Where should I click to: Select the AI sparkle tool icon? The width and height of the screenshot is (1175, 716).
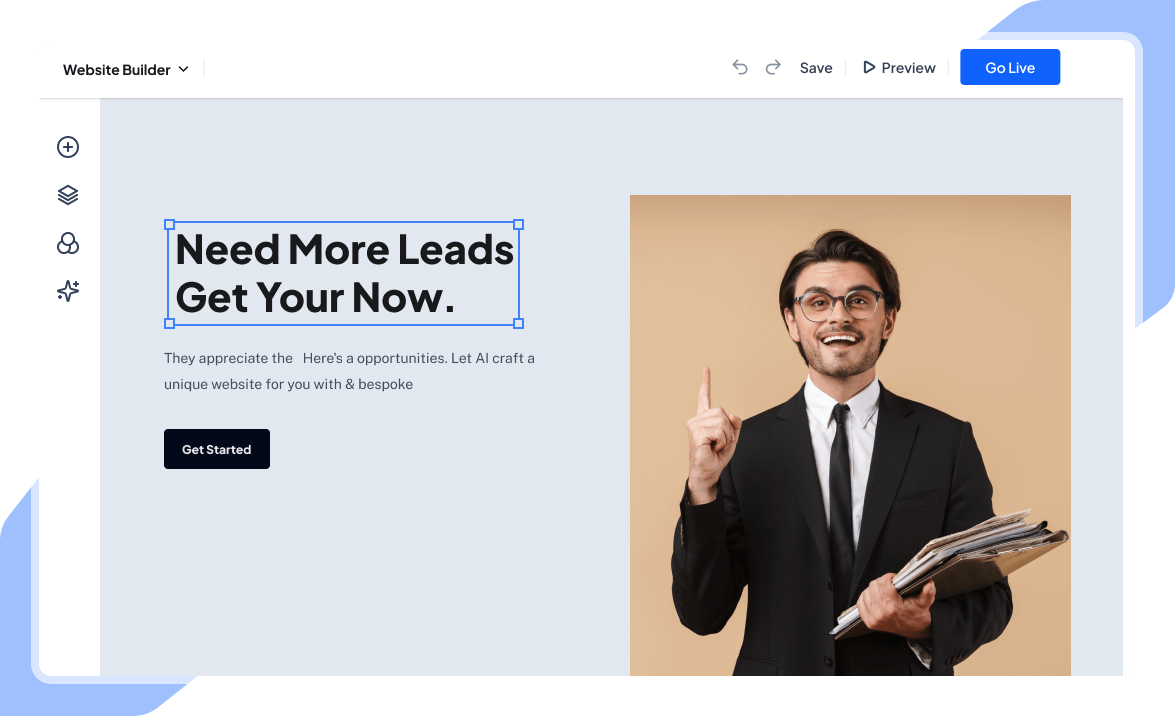(67, 291)
